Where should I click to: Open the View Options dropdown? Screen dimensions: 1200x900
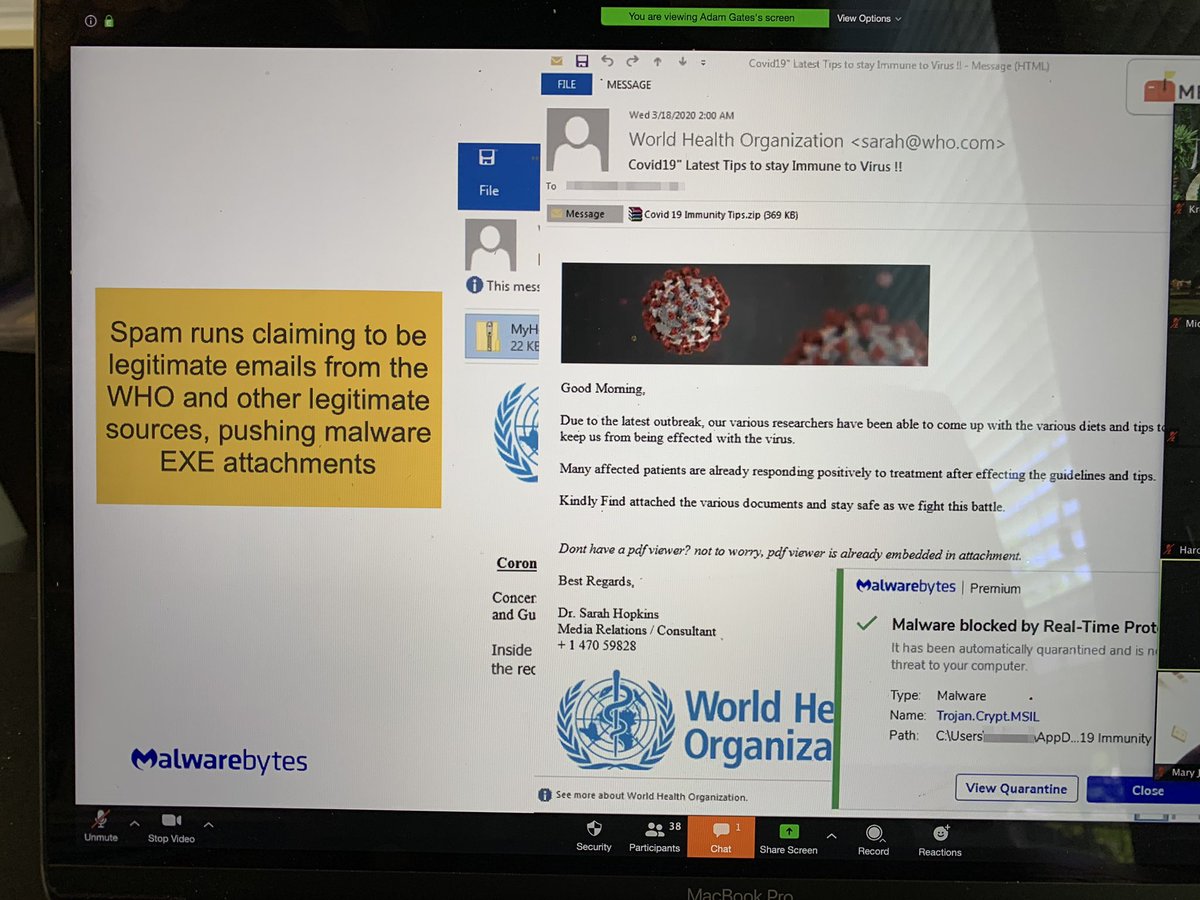click(x=869, y=18)
